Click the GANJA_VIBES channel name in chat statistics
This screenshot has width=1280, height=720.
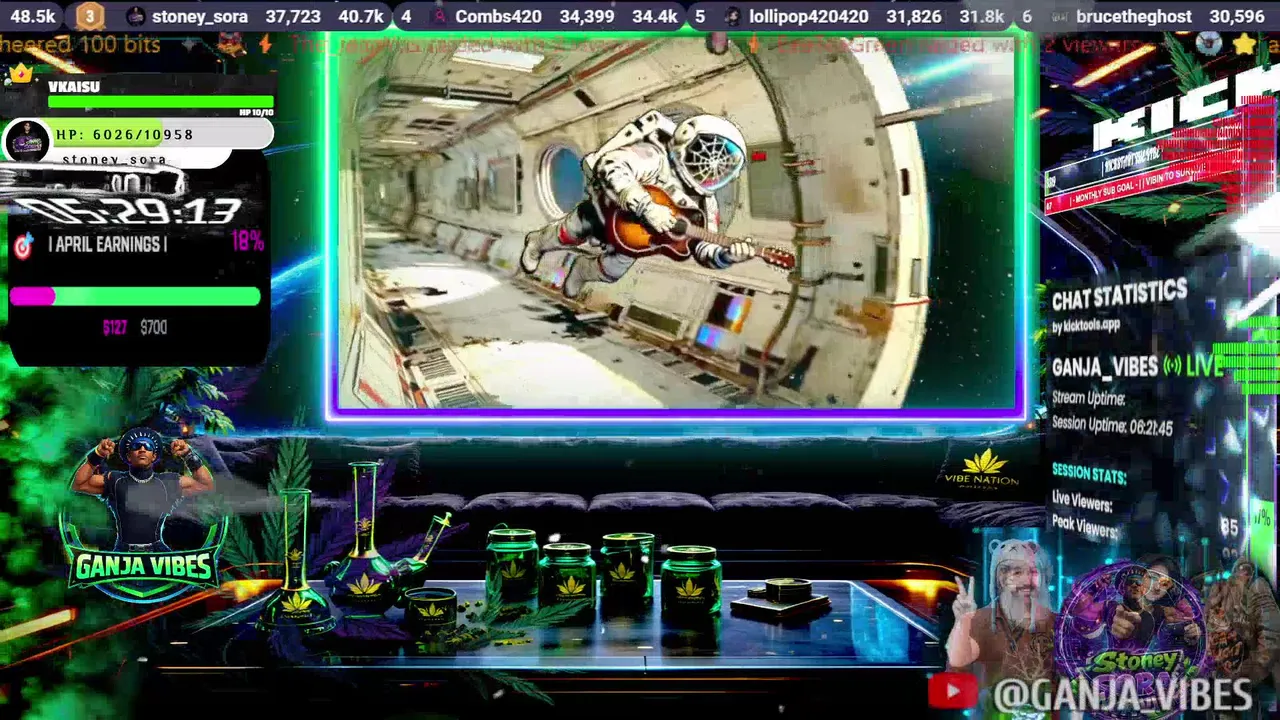point(1105,367)
